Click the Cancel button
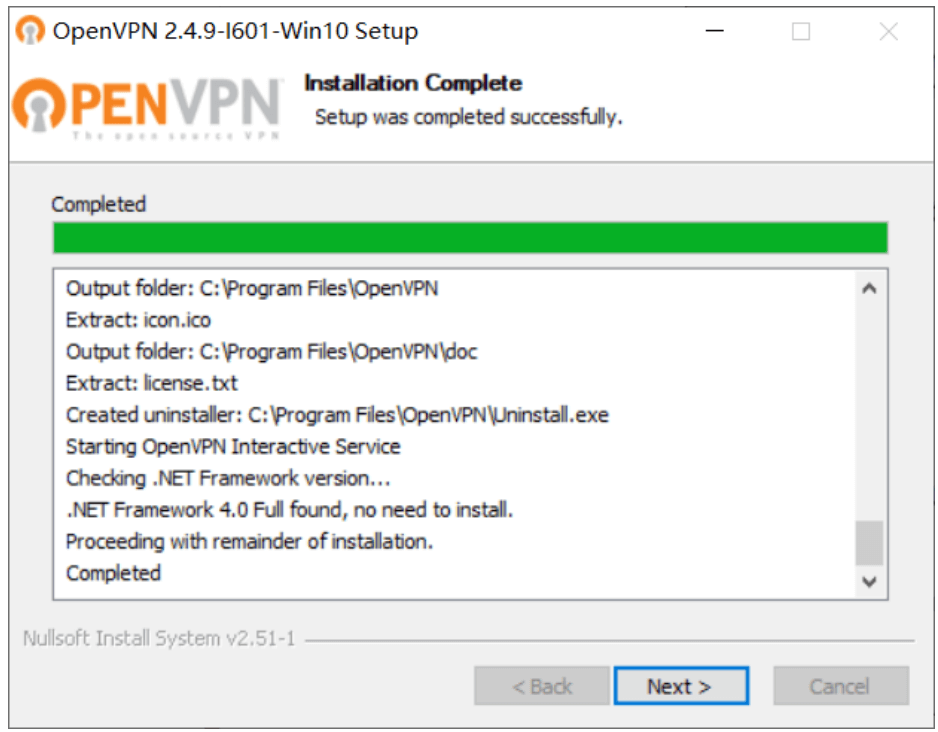The width and height of the screenshot is (938, 732). click(840, 686)
